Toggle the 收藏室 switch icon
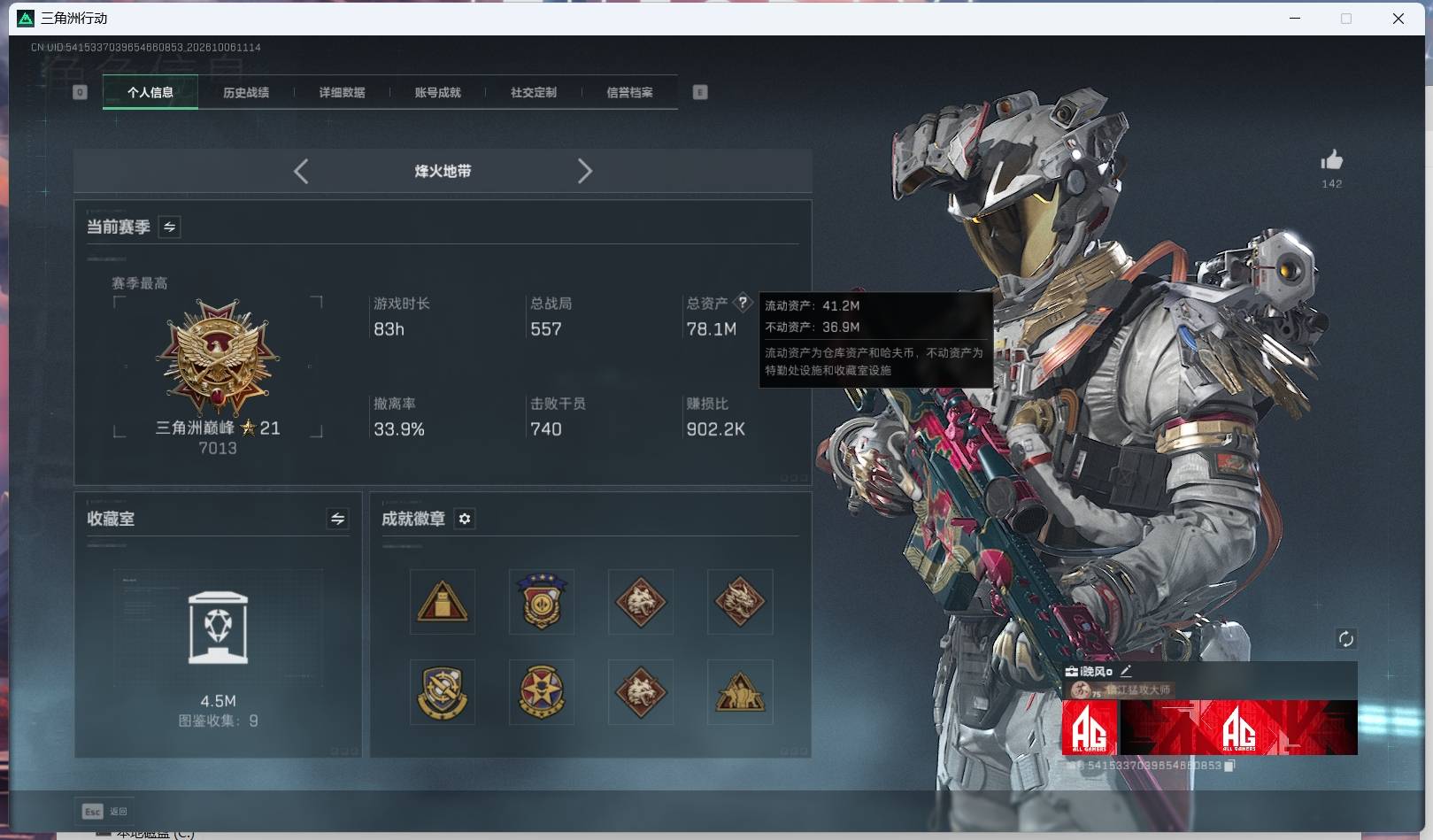This screenshot has height=840, width=1433. tap(337, 519)
